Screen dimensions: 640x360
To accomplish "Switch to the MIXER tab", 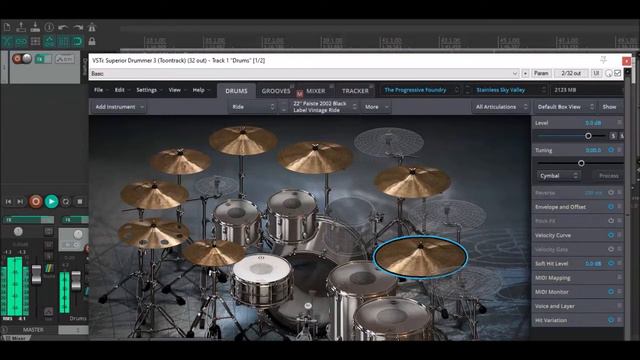I will (x=316, y=91).
